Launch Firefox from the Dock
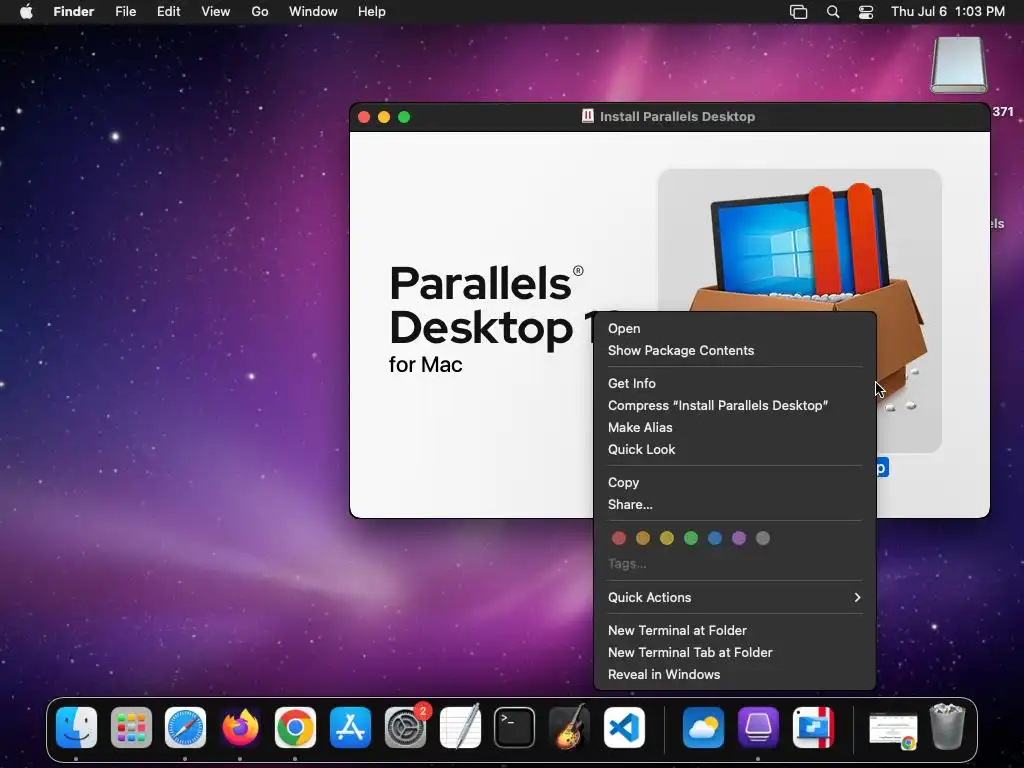This screenshot has width=1024, height=768. (x=240, y=727)
